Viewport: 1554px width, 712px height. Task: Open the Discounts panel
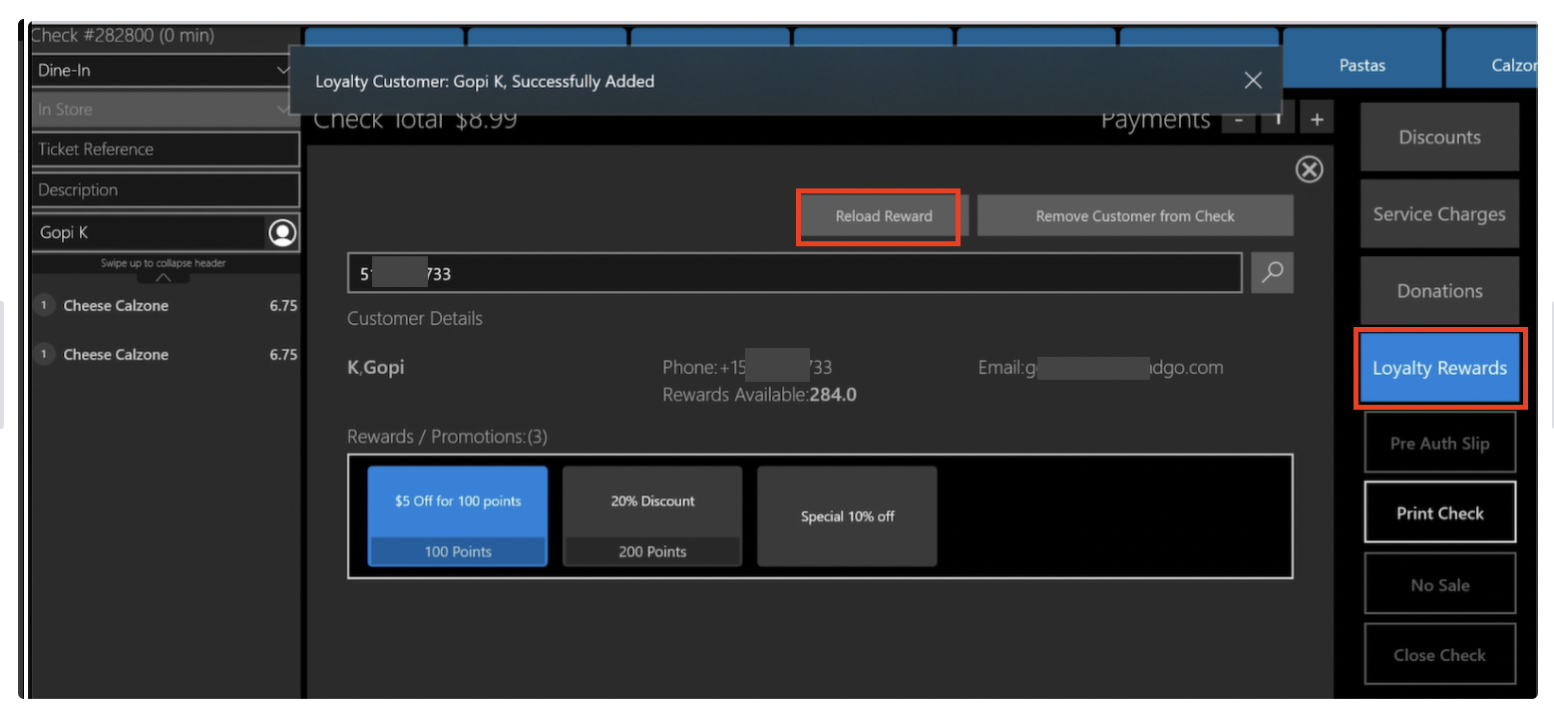click(1439, 137)
